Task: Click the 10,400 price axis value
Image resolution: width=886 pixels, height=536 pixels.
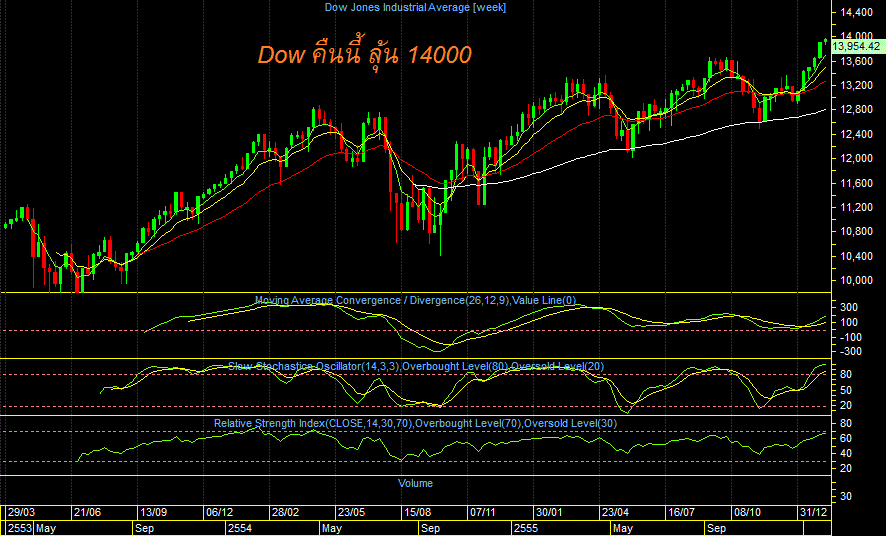Action: point(856,256)
